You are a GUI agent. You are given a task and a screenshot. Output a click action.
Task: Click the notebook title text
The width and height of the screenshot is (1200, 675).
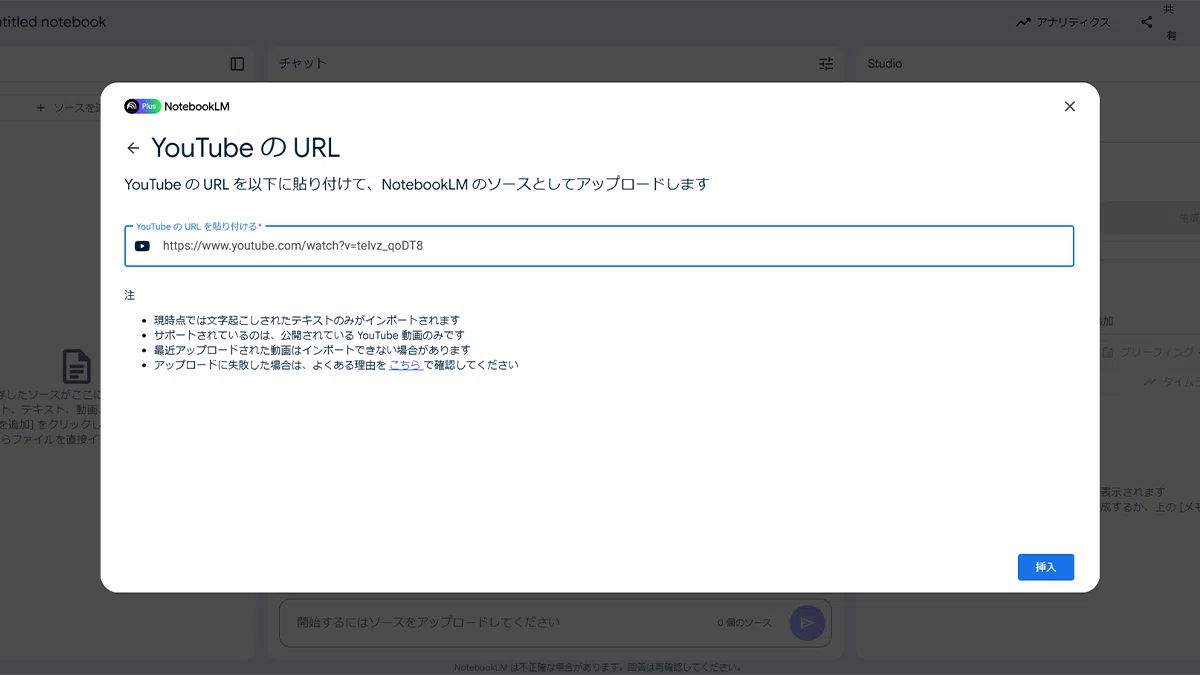click(x=53, y=22)
